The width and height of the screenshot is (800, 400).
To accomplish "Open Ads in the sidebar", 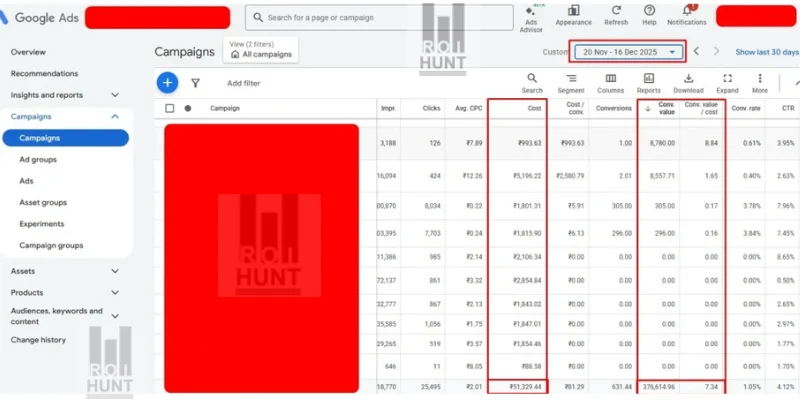I will [27, 181].
